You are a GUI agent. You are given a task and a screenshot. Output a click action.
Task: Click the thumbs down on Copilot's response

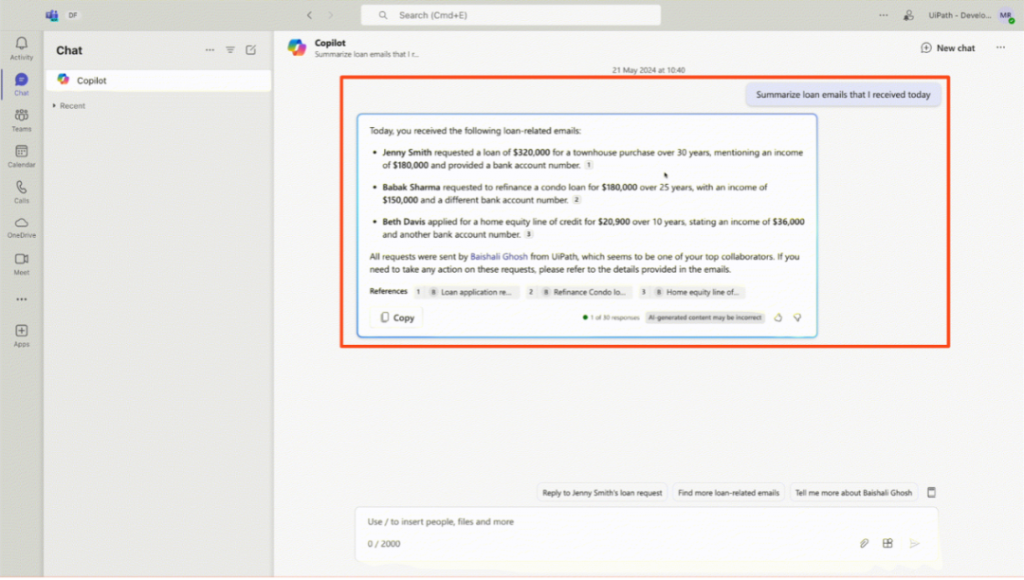tap(798, 317)
